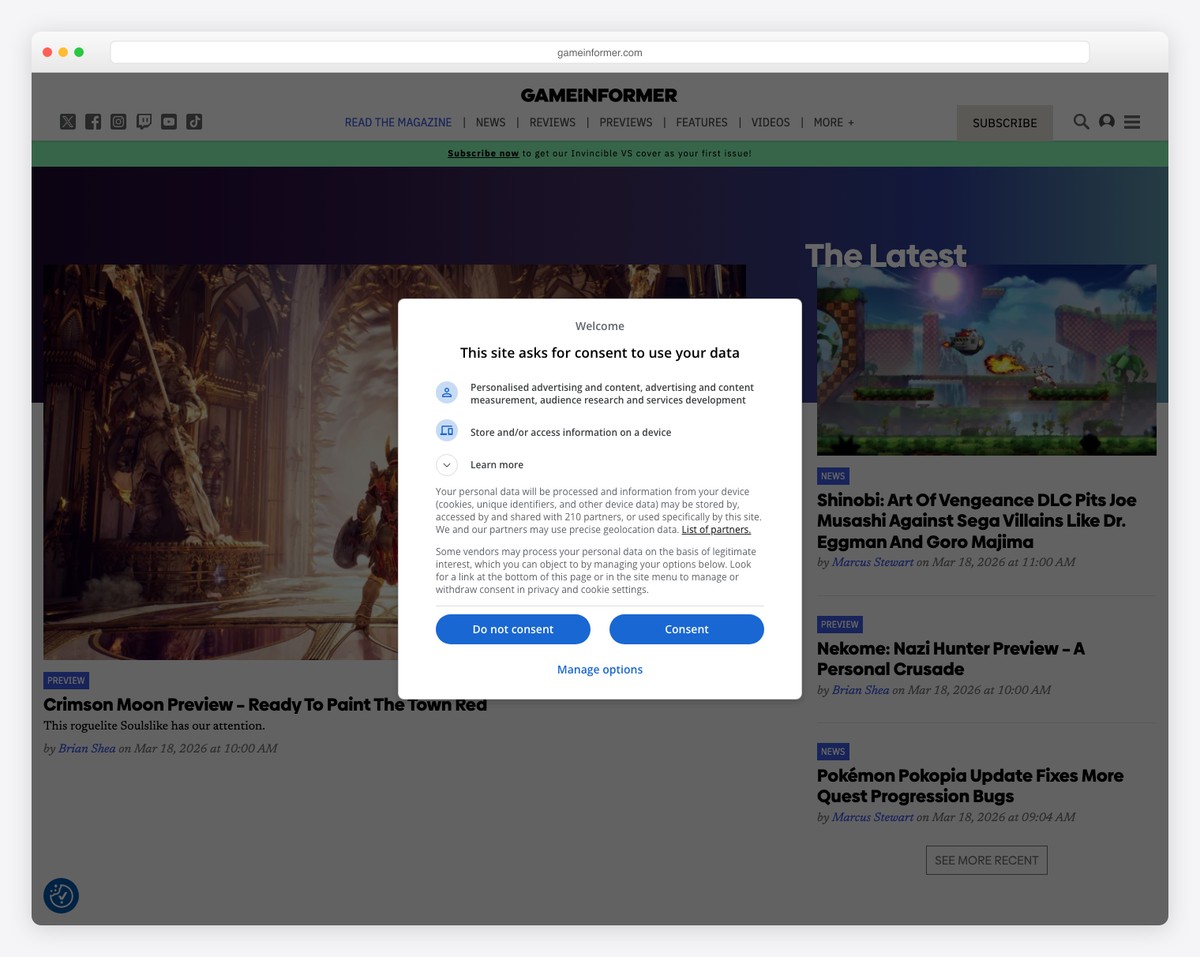This screenshot has height=957, width=1200.
Task: Click the Facebook social icon
Action: click(93, 122)
